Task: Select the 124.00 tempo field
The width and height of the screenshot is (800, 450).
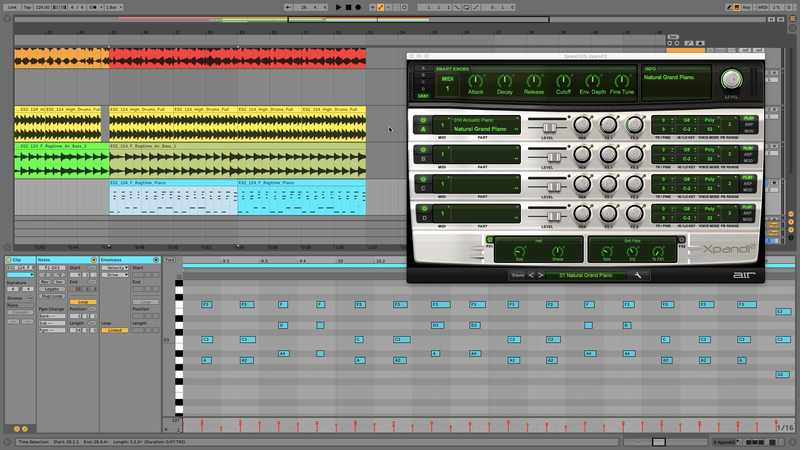Action: click(42, 7)
